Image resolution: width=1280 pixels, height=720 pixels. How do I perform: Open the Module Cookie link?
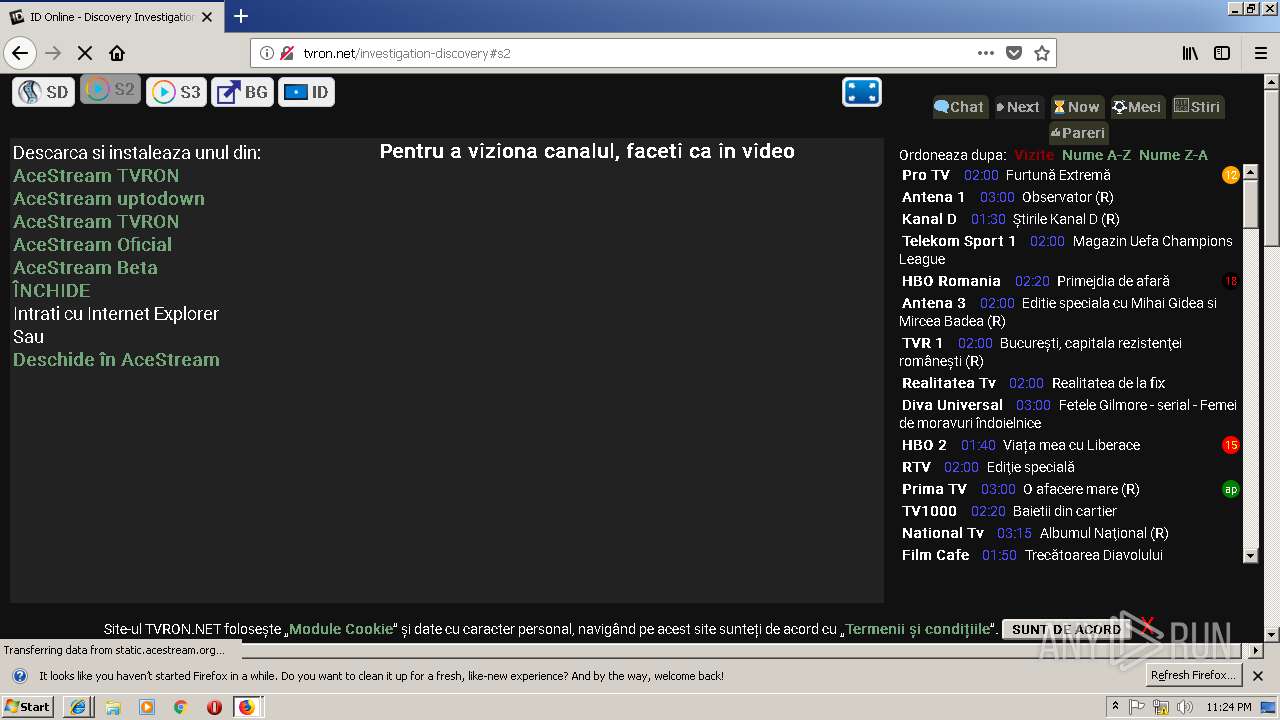341,629
